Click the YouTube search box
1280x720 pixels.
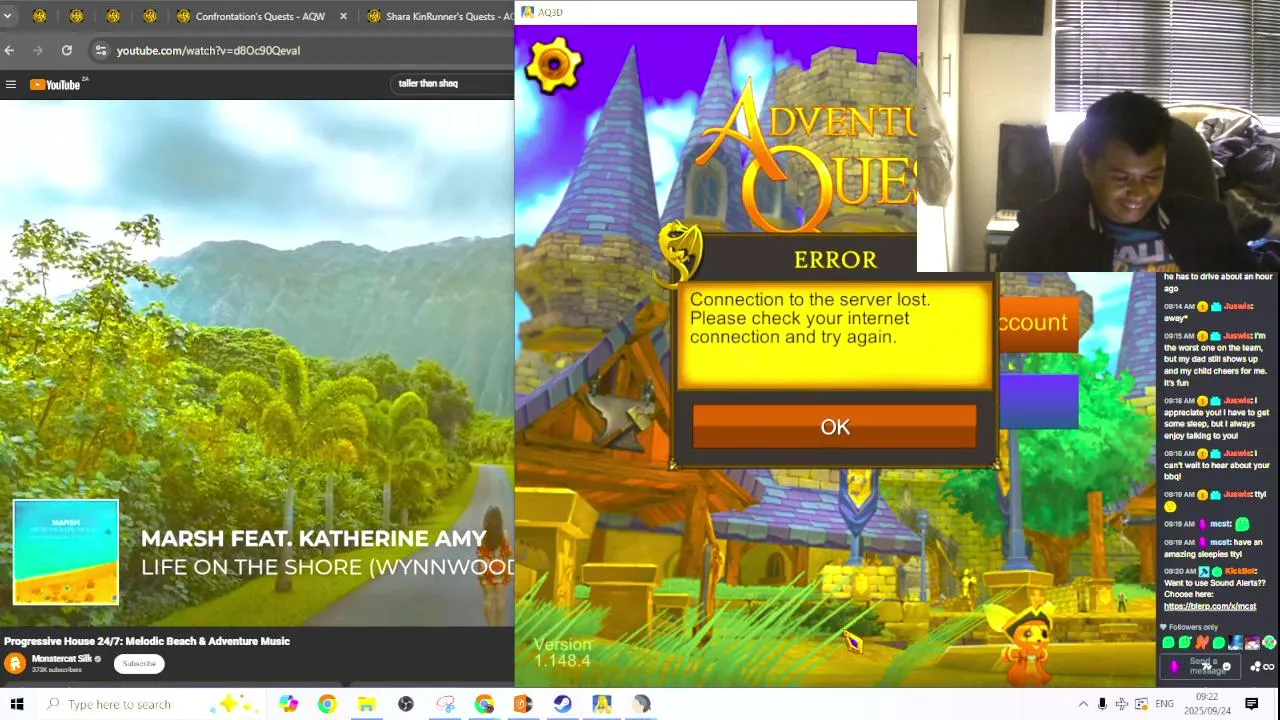pos(450,83)
